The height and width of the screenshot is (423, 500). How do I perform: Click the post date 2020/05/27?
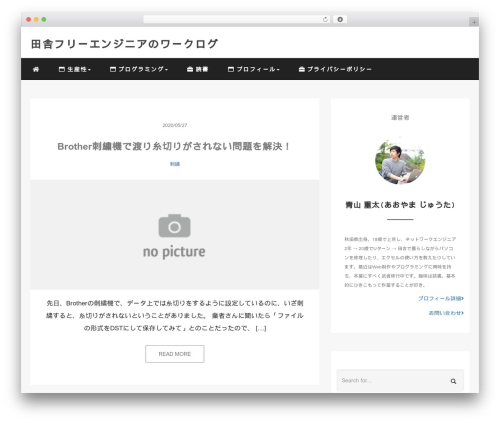175,125
